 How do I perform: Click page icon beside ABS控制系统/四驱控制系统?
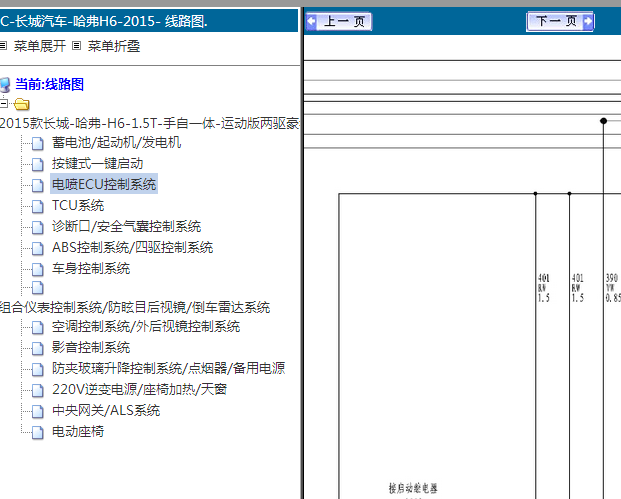tap(38, 248)
